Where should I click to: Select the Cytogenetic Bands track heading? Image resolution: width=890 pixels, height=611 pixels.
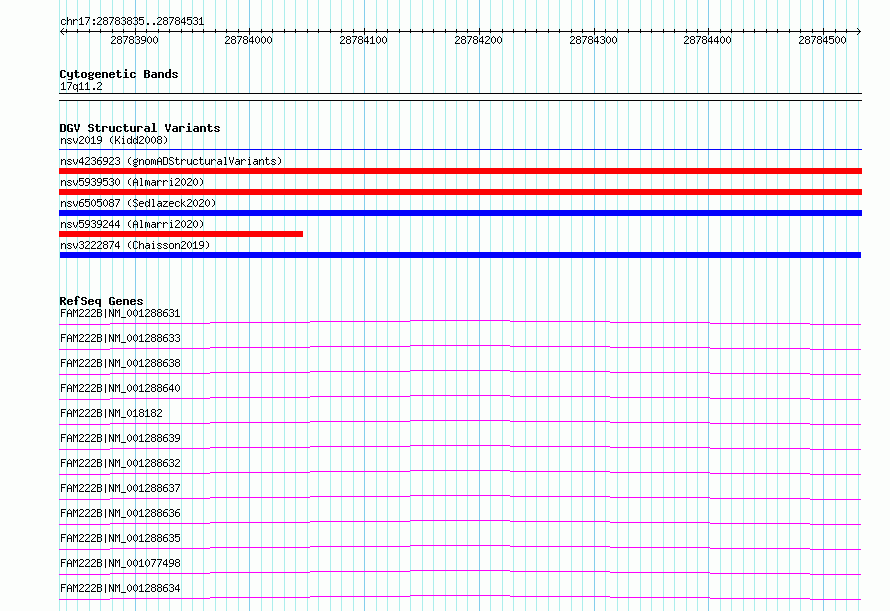tap(119, 74)
